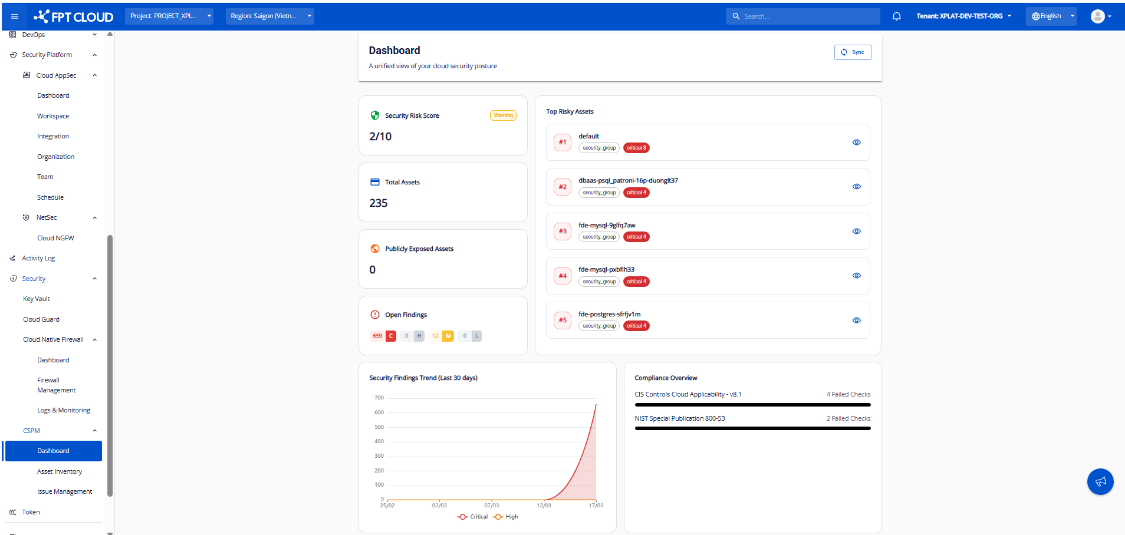Image resolution: width=1125 pixels, height=535 pixels.
Task: Click the Total Assets card icon
Action: 375,182
